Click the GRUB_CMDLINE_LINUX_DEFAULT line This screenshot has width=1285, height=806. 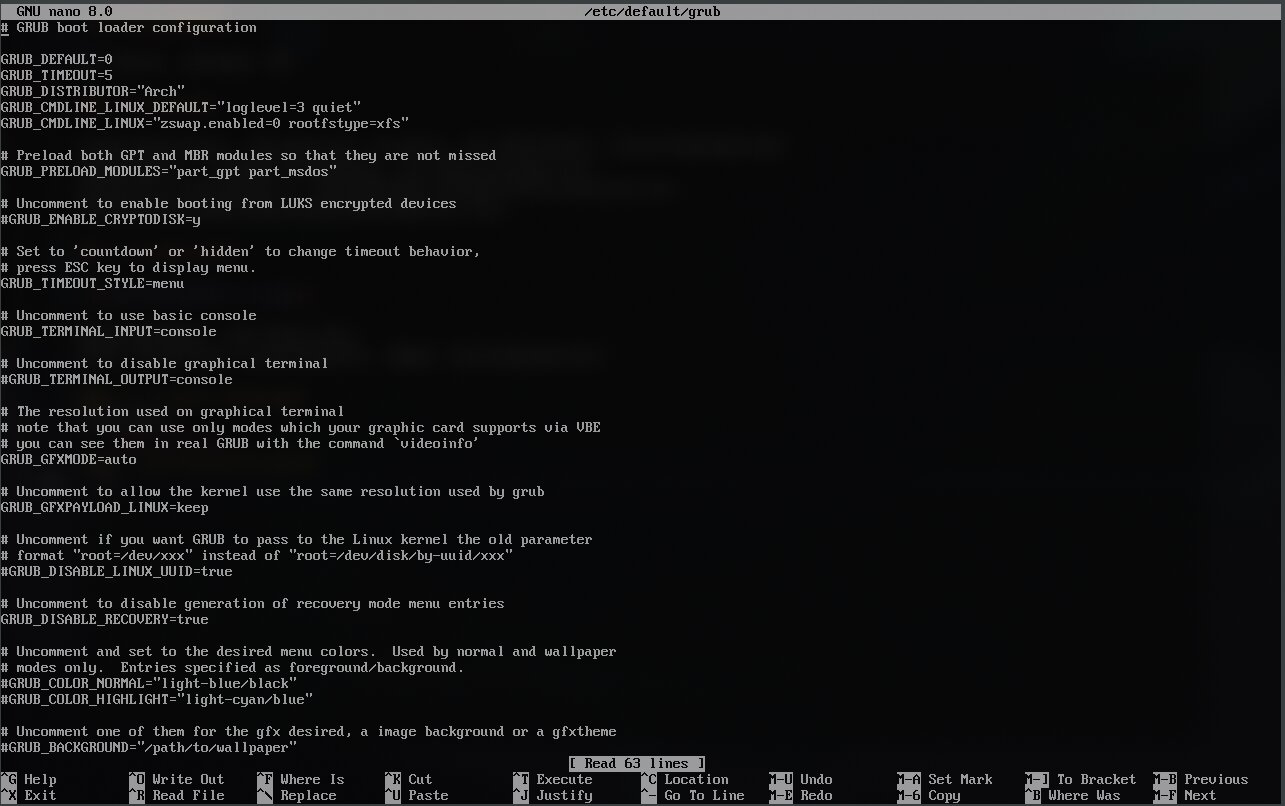[180, 107]
